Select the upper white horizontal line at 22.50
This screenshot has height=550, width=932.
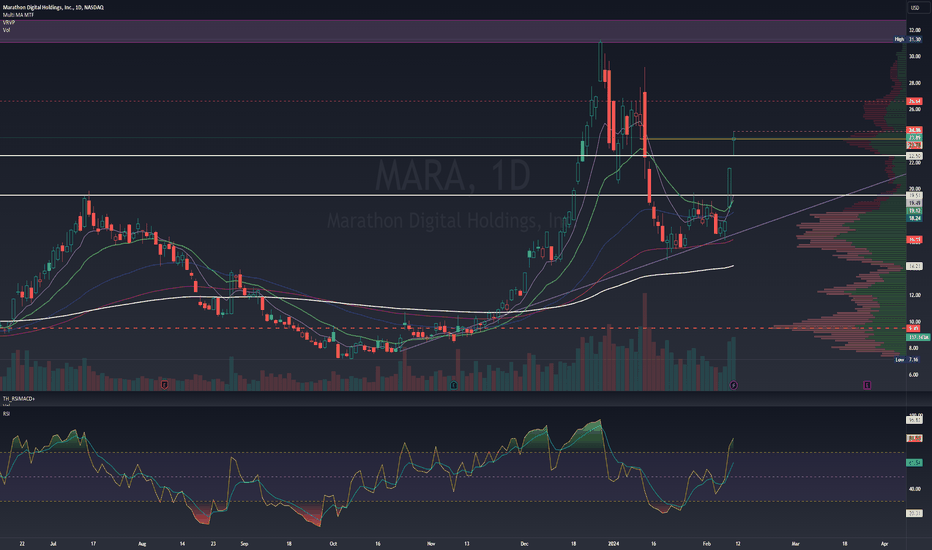pos(452,156)
